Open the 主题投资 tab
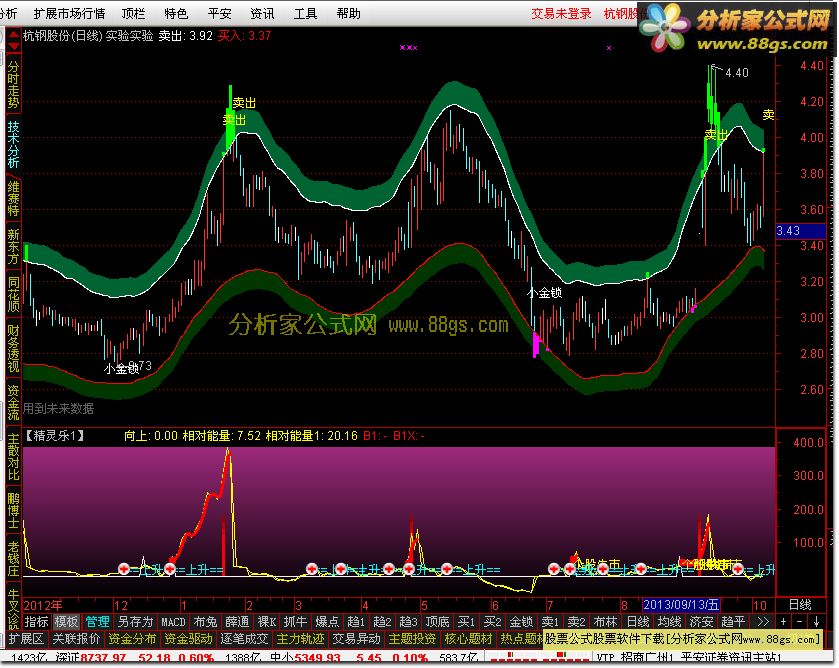Image resolution: width=839 pixels, height=668 pixels. tap(411, 639)
